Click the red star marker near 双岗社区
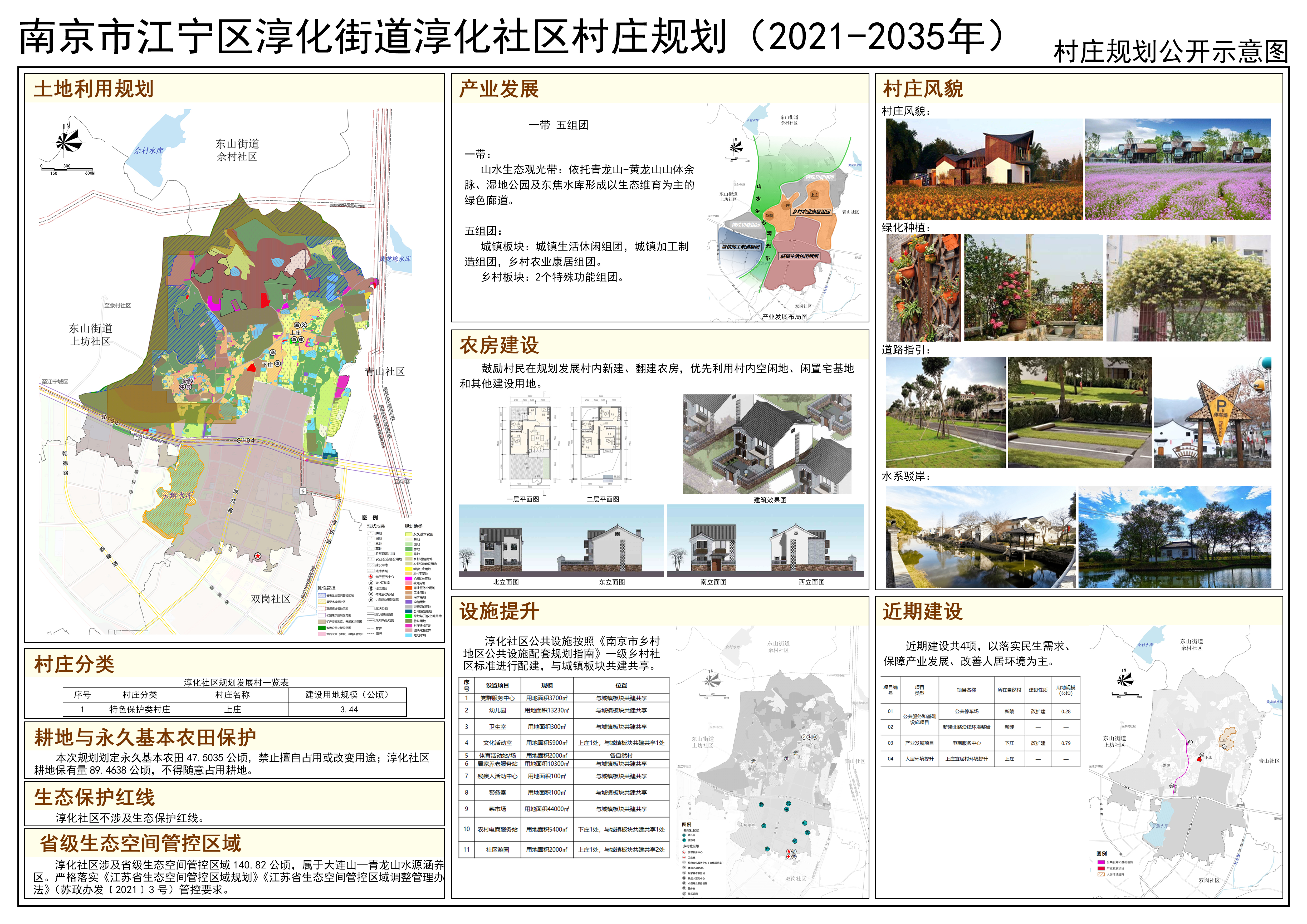 (258, 556)
